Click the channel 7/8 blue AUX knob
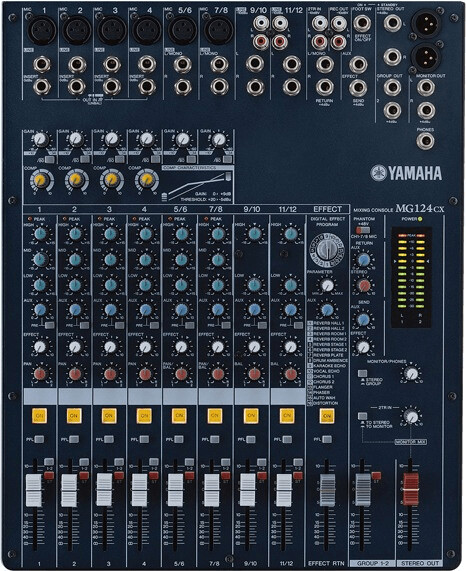This screenshot has height=571, width=466. click(217, 310)
